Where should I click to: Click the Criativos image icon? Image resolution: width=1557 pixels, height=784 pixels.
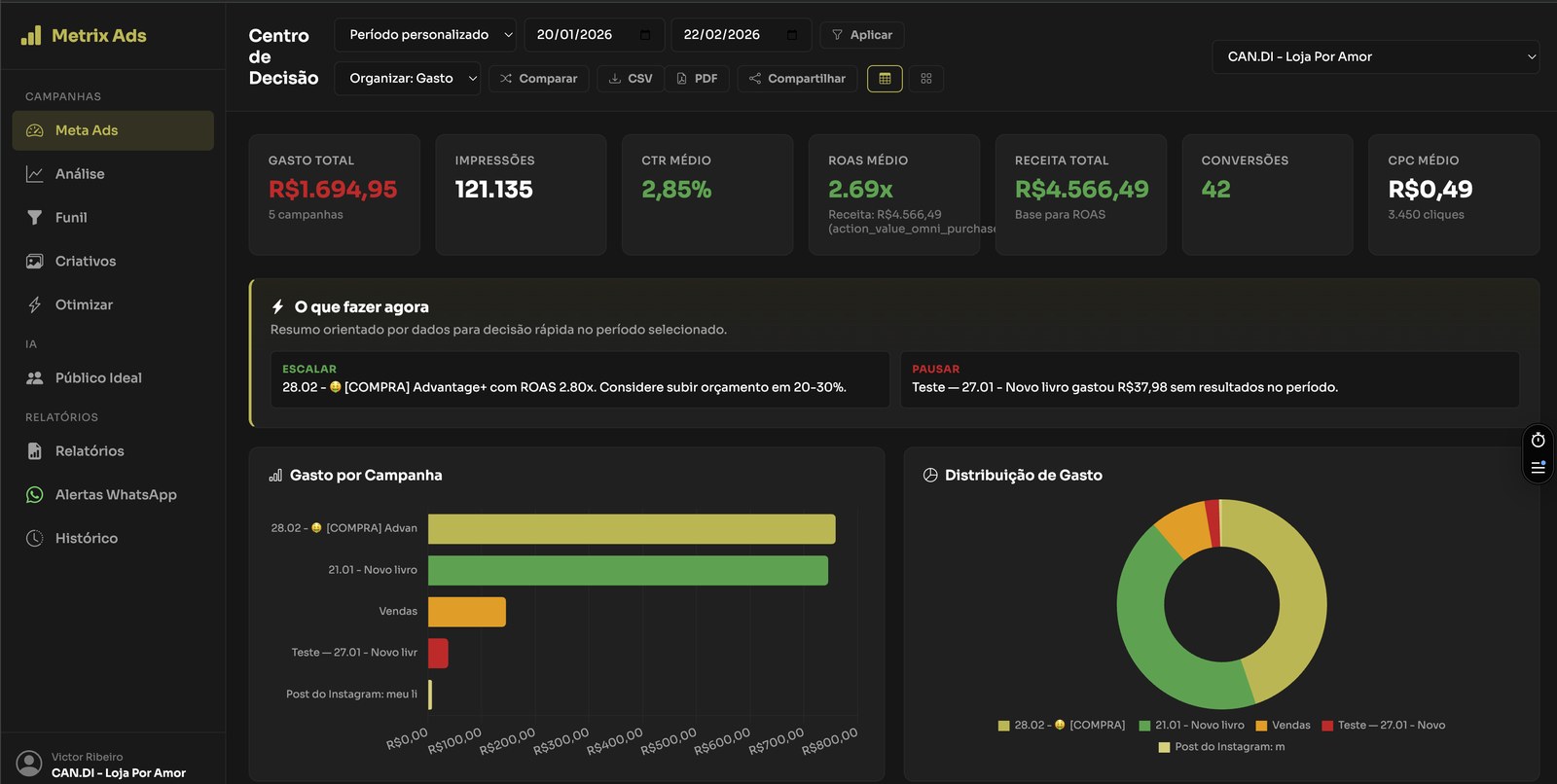[x=35, y=262]
